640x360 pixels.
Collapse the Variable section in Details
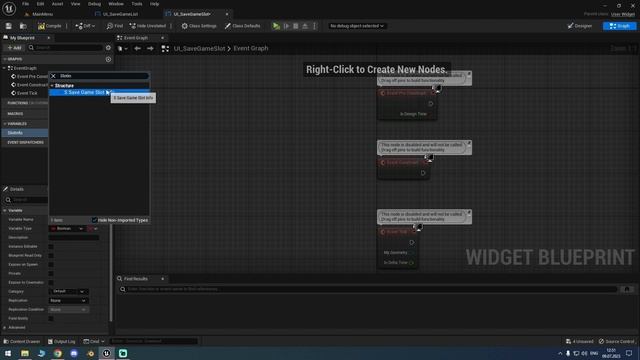tap(4, 211)
